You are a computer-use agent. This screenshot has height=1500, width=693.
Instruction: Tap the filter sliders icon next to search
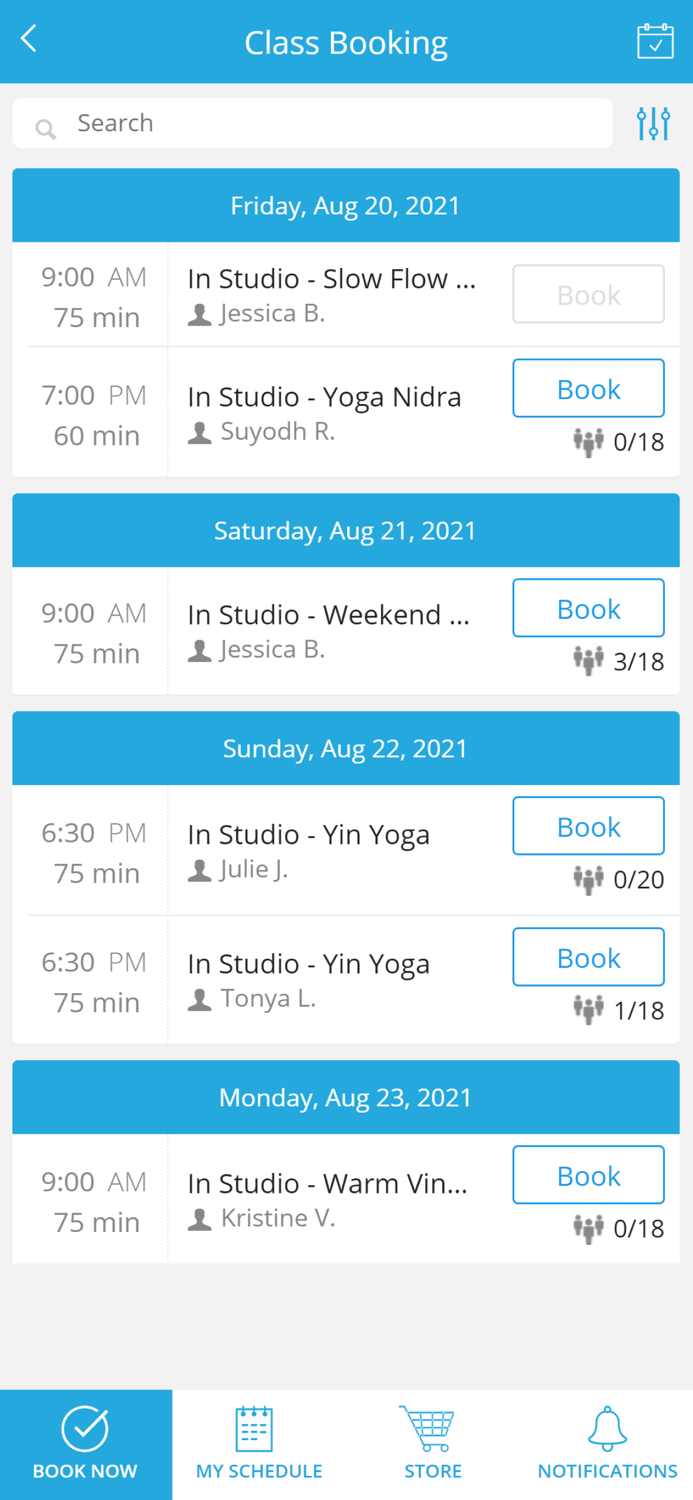pyautogui.click(x=652, y=122)
